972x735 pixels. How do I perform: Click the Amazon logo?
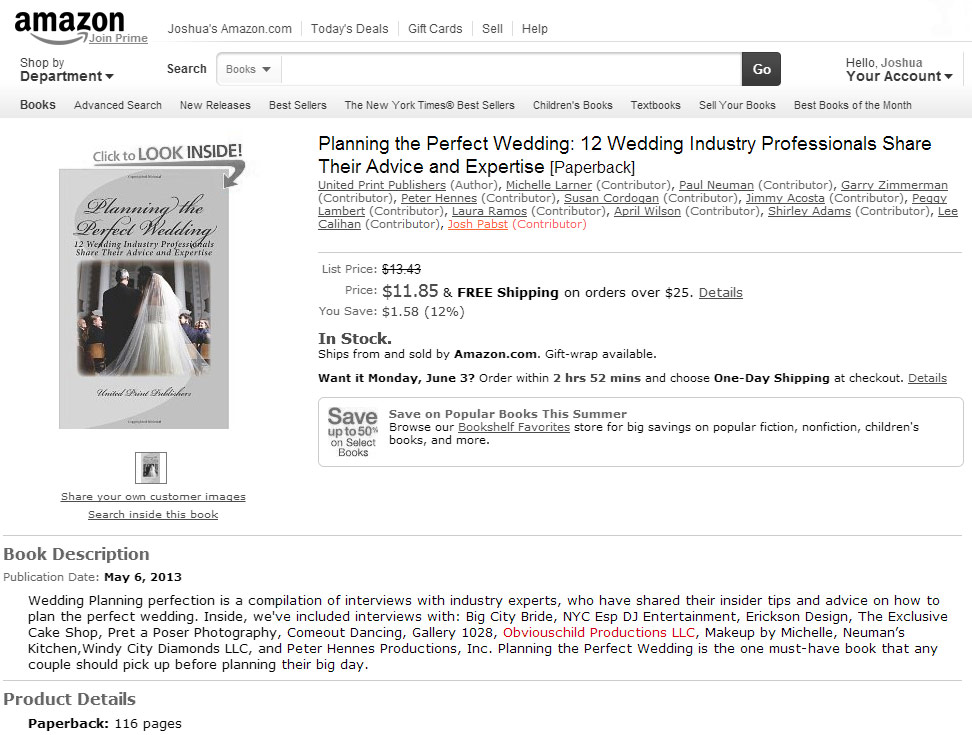point(69,27)
